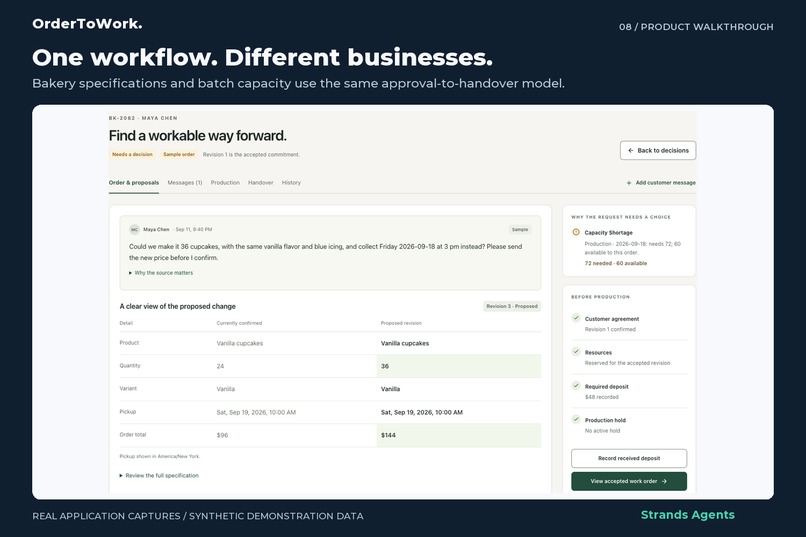Click Strands Agents label
806x537 pixels.
coord(688,515)
